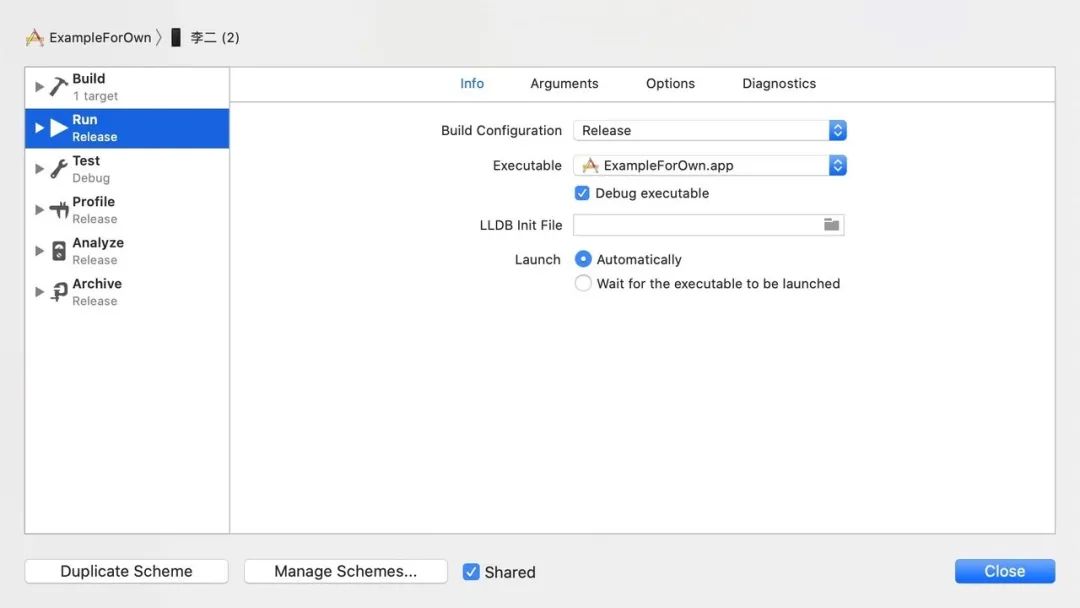Screen dimensions: 1080x608
Task: Open the Diagnostics tab
Action: [779, 84]
